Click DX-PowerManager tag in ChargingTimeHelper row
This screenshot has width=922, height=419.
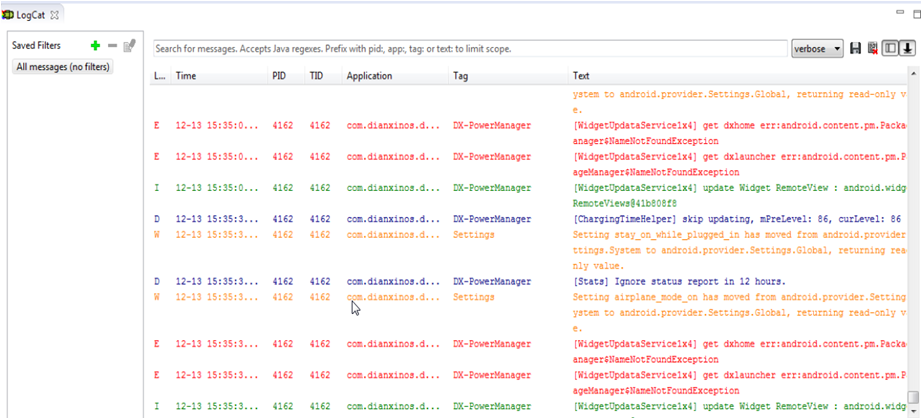click(492, 219)
